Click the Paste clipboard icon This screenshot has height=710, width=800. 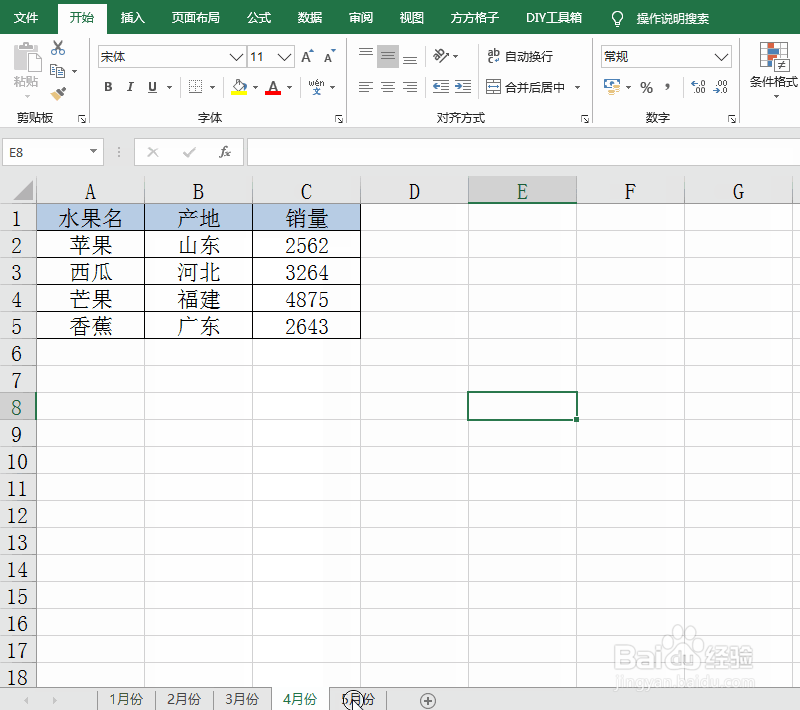pos(27,57)
